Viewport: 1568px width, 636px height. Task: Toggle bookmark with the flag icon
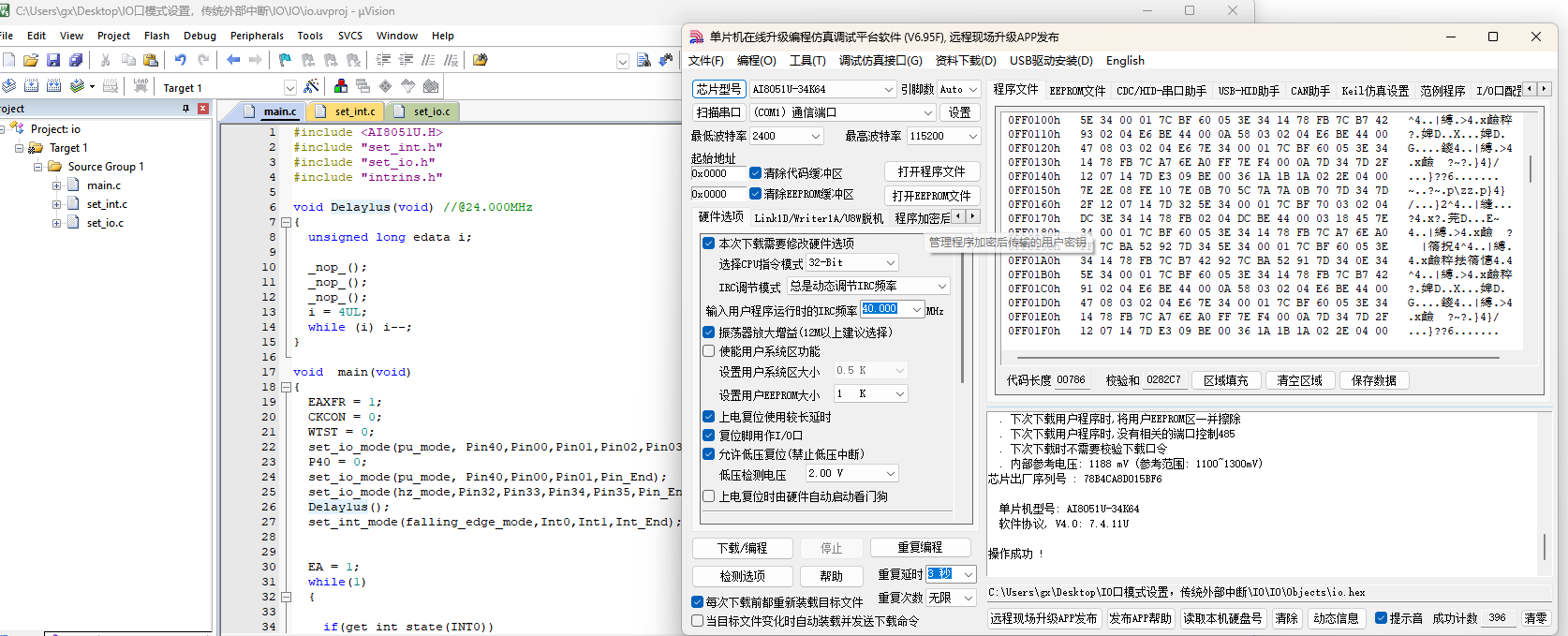coord(285,60)
